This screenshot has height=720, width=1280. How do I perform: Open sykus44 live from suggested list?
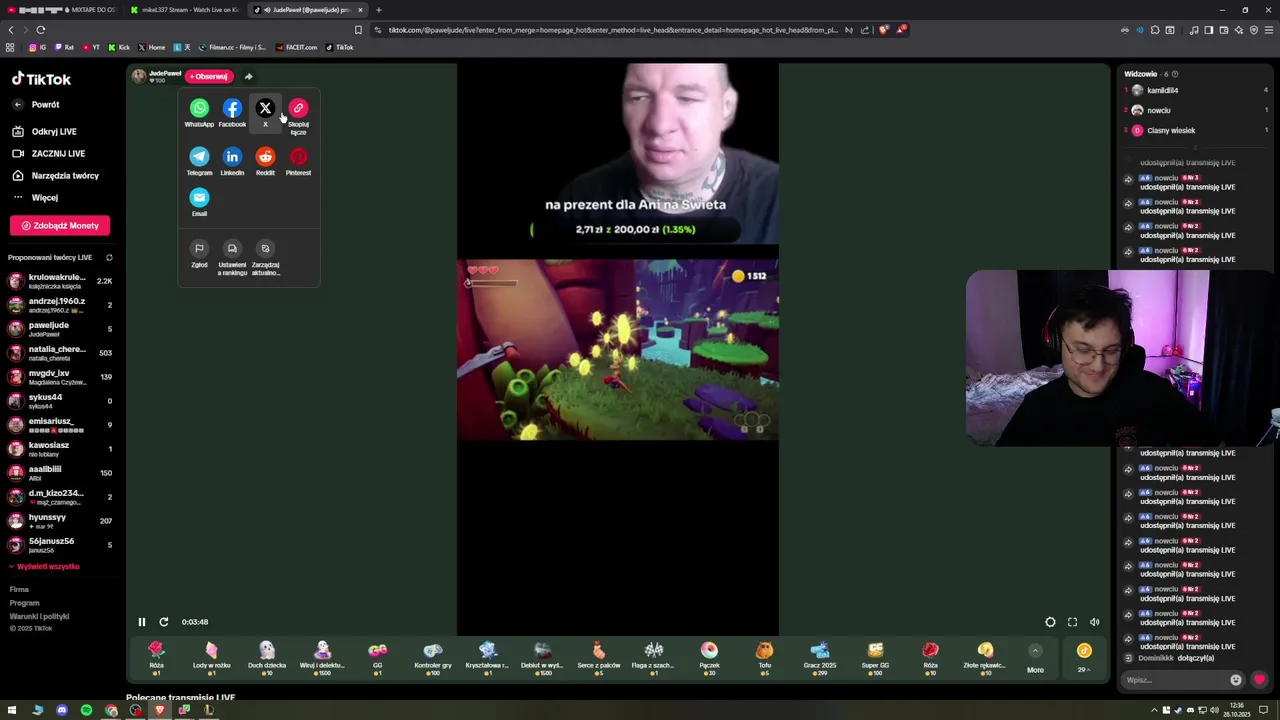(60, 401)
